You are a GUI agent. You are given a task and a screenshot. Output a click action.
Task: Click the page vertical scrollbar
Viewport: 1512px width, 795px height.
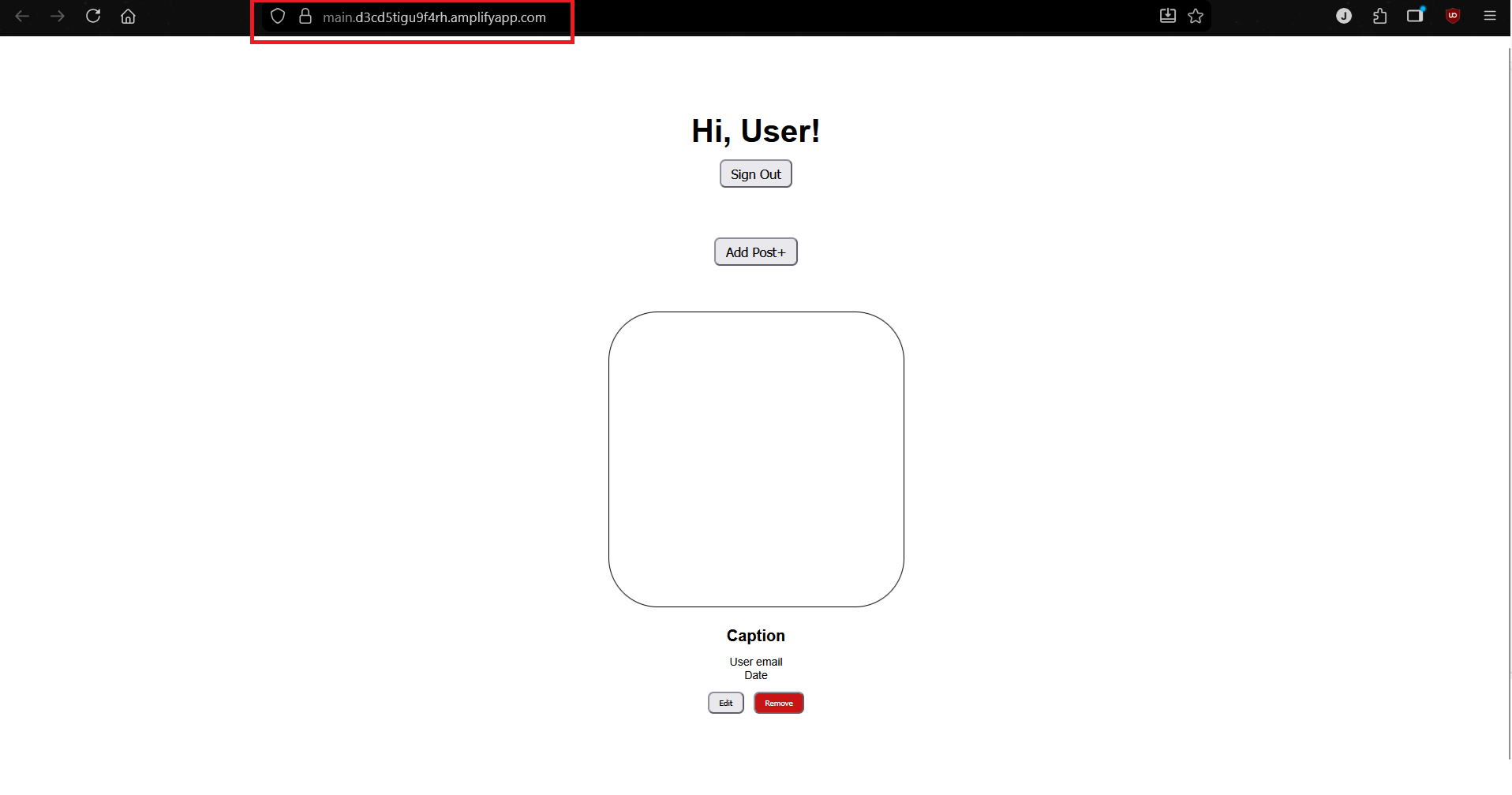[1509, 402]
